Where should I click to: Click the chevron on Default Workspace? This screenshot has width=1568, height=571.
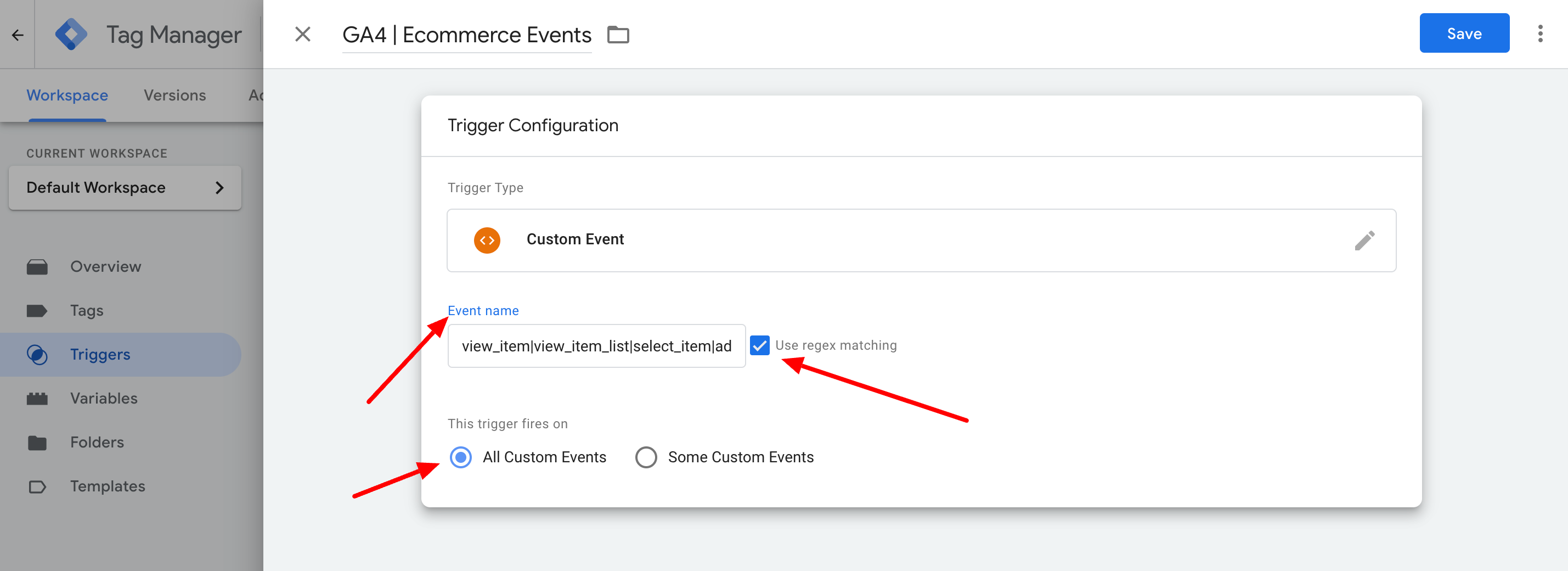(220, 188)
